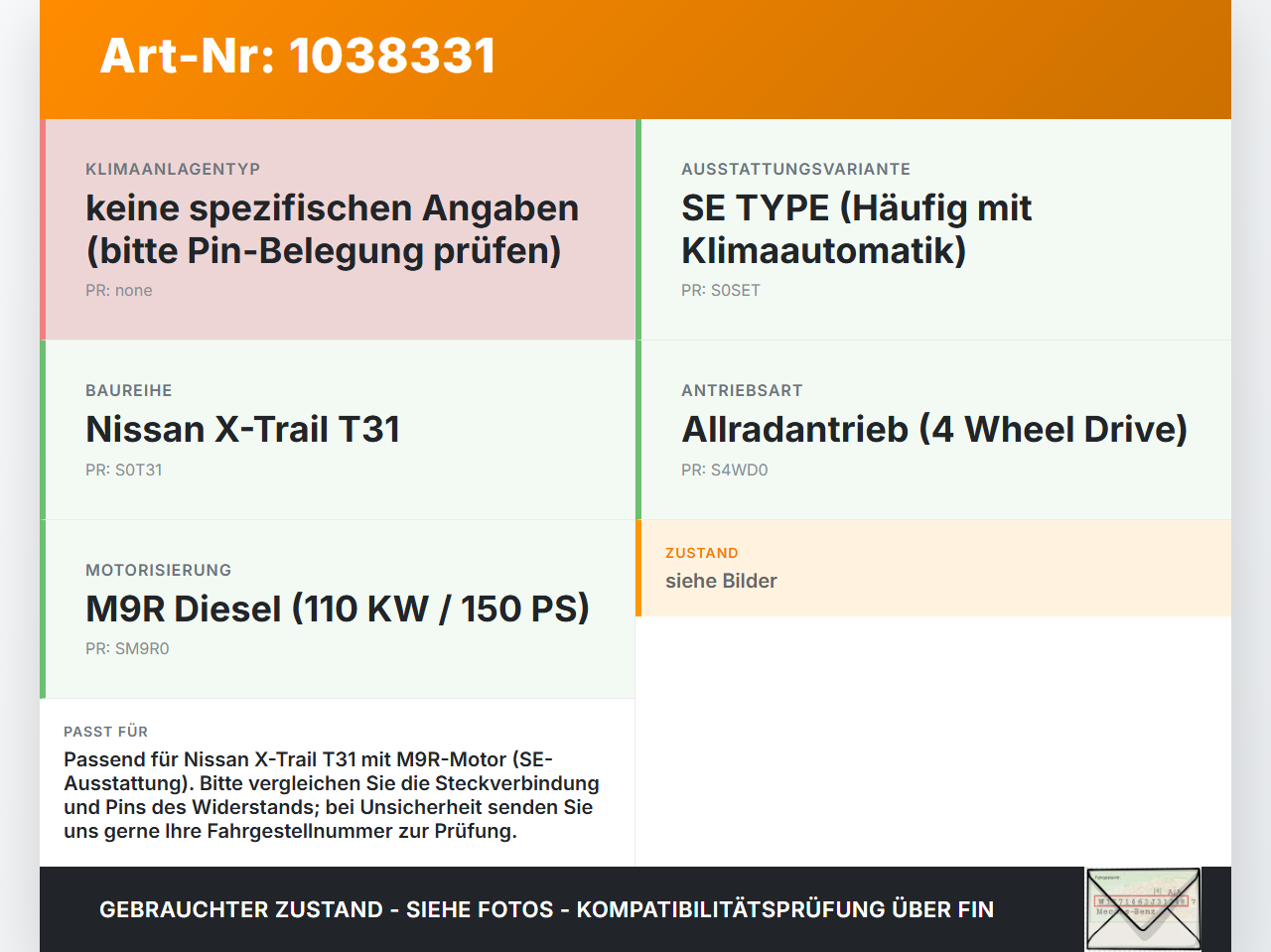The image size is (1271, 952).
Task: Click the ZUSTAND label
Action: click(x=702, y=553)
